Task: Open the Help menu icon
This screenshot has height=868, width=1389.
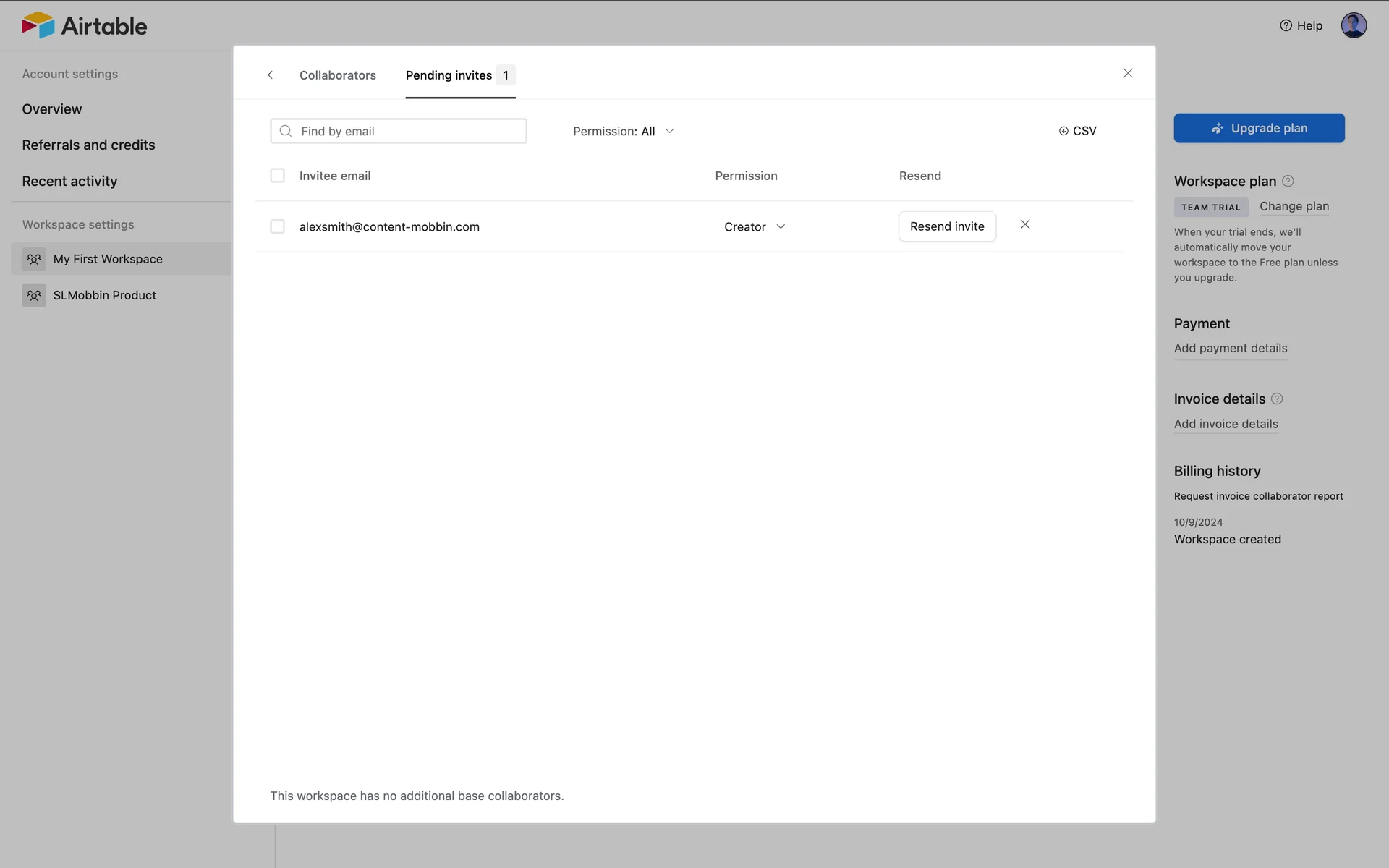Action: pyautogui.click(x=1286, y=25)
